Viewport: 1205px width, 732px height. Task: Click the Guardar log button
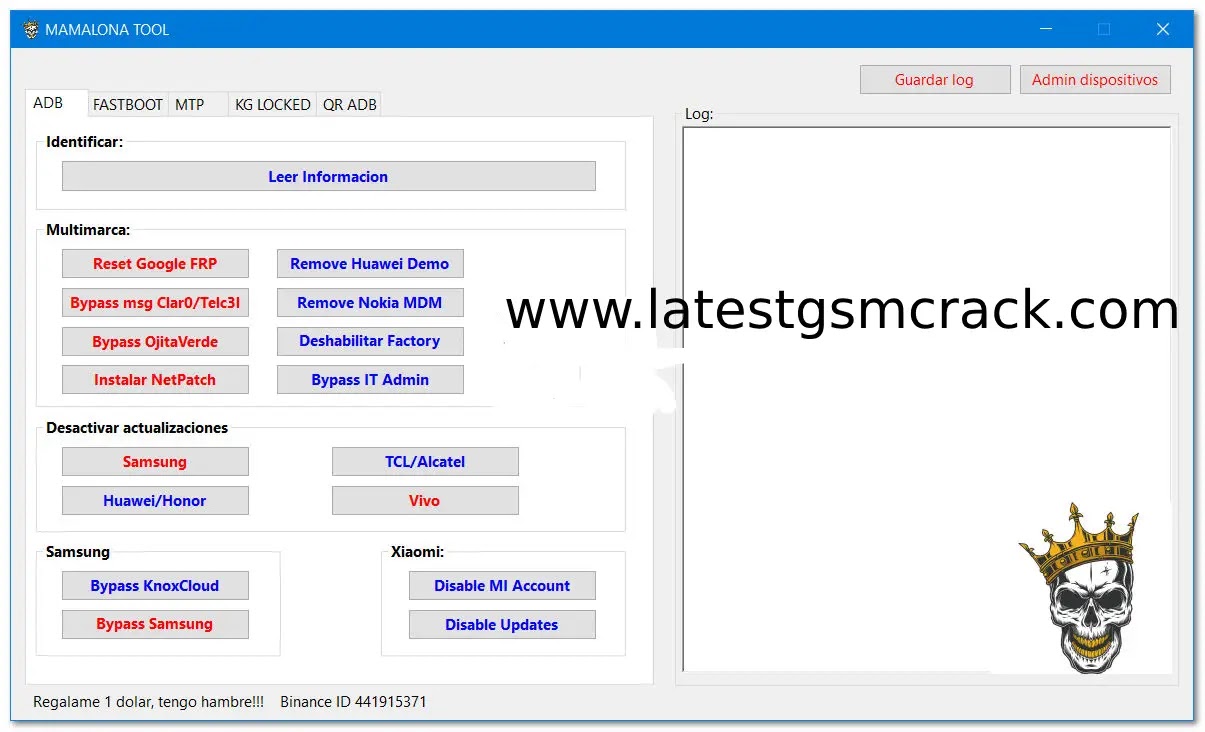(933, 80)
